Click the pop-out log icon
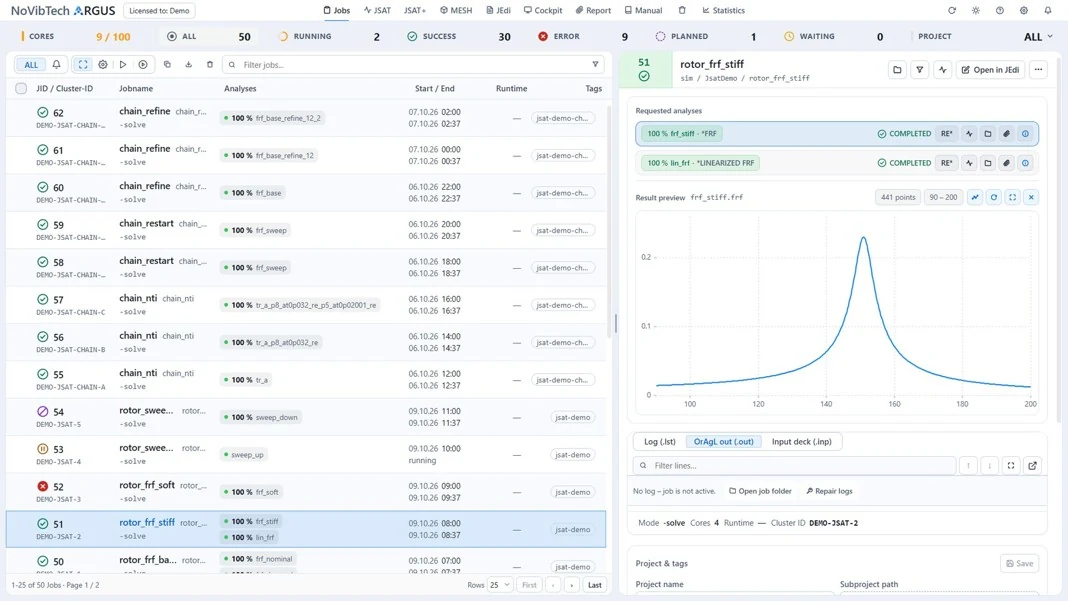 [1033, 465]
